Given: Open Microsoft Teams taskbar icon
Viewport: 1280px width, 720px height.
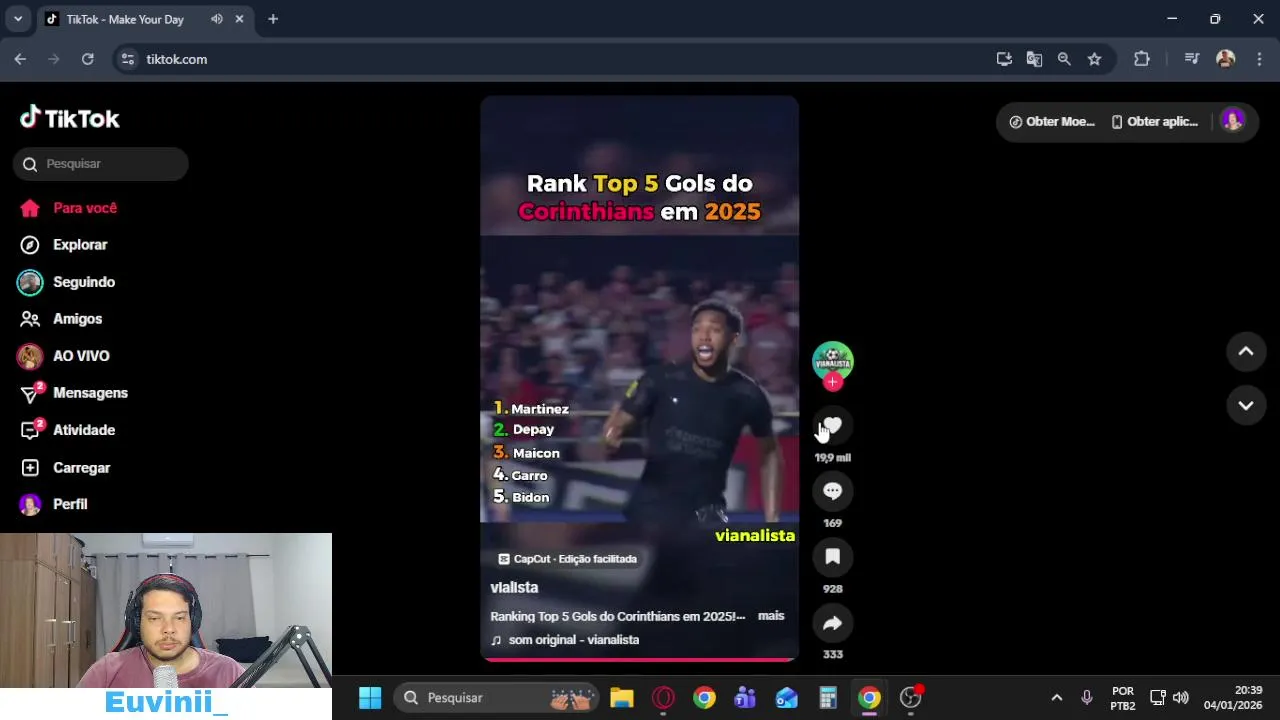Looking at the screenshot, I should click(745, 698).
